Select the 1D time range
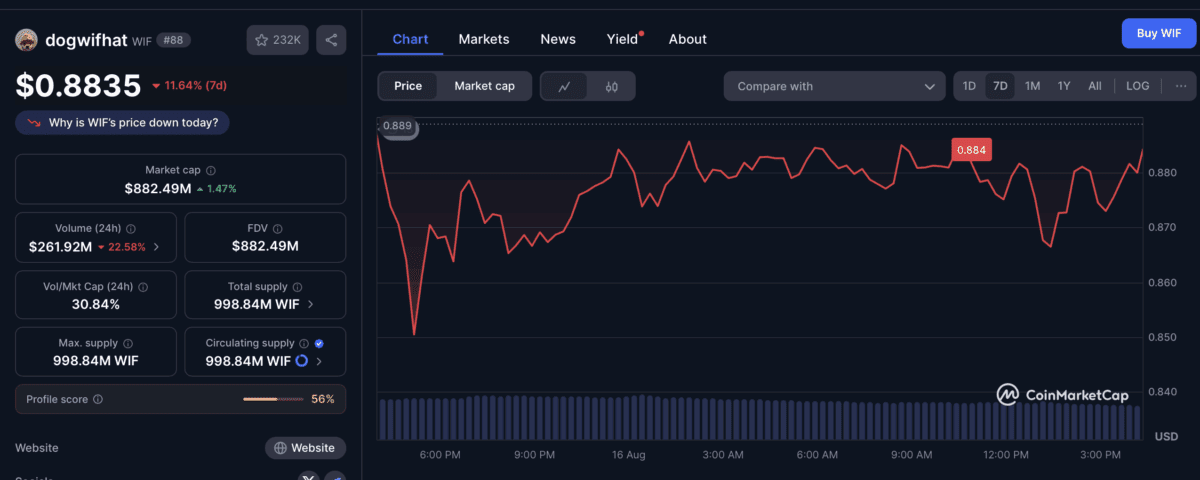The width and height of the screenshot is (1200, 480). pyautogui.click(x=969, y=86)
